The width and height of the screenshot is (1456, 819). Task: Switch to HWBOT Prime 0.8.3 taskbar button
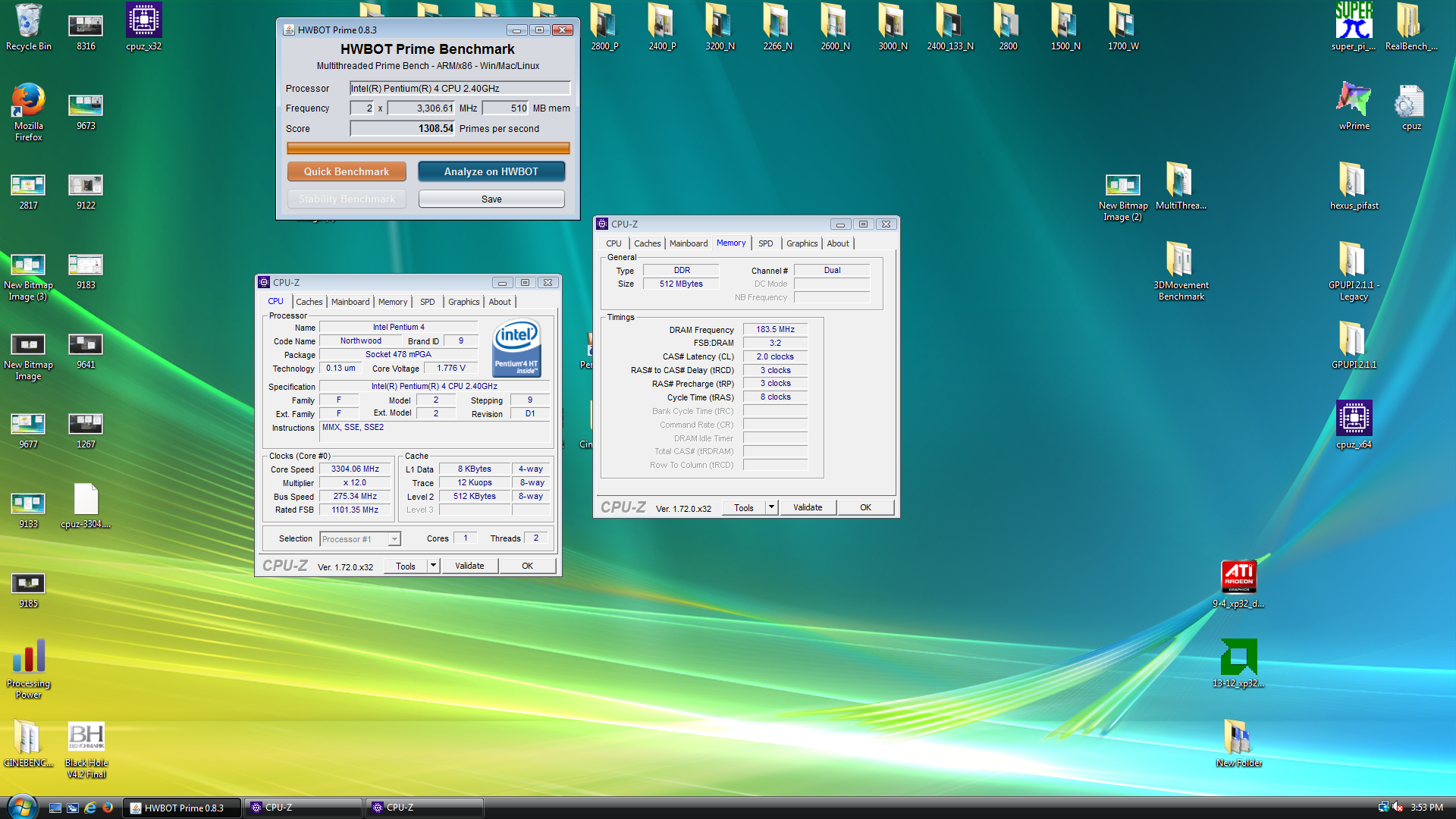tap(182, 808)
